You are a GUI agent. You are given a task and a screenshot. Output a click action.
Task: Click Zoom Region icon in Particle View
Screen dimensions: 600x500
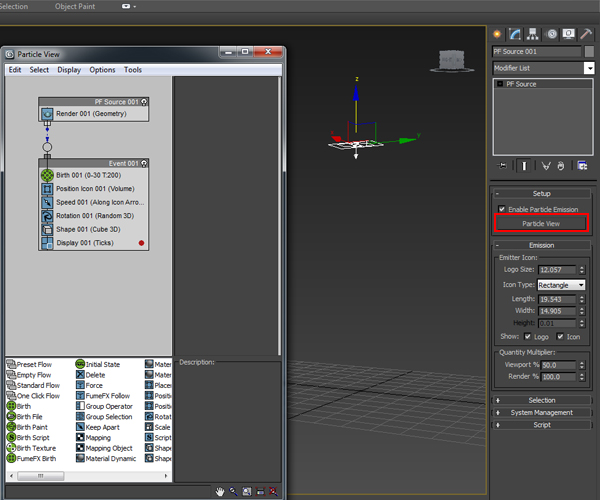tap(247, 492)
